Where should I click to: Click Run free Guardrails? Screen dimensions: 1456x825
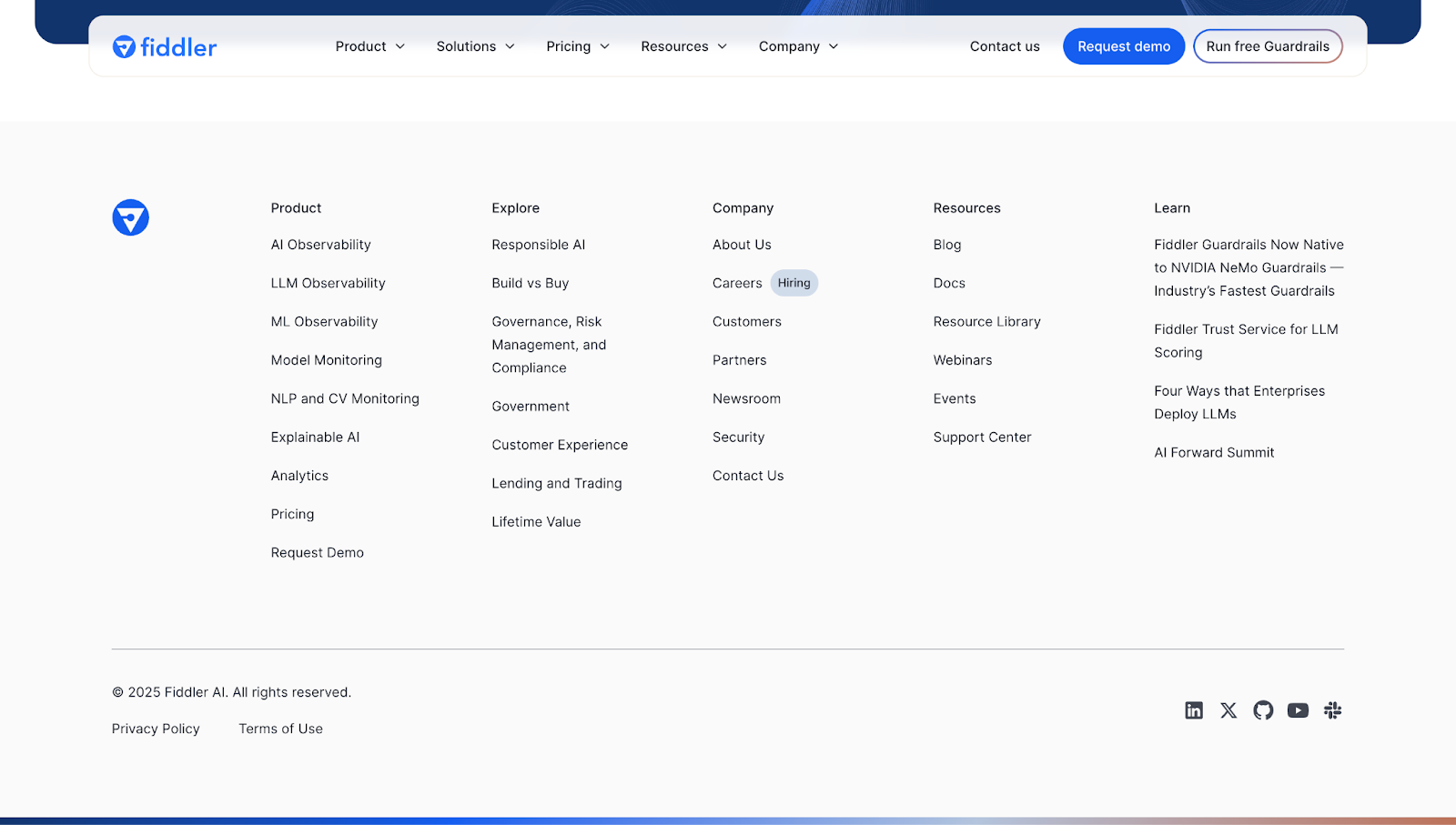click(x=1267, y=46)
